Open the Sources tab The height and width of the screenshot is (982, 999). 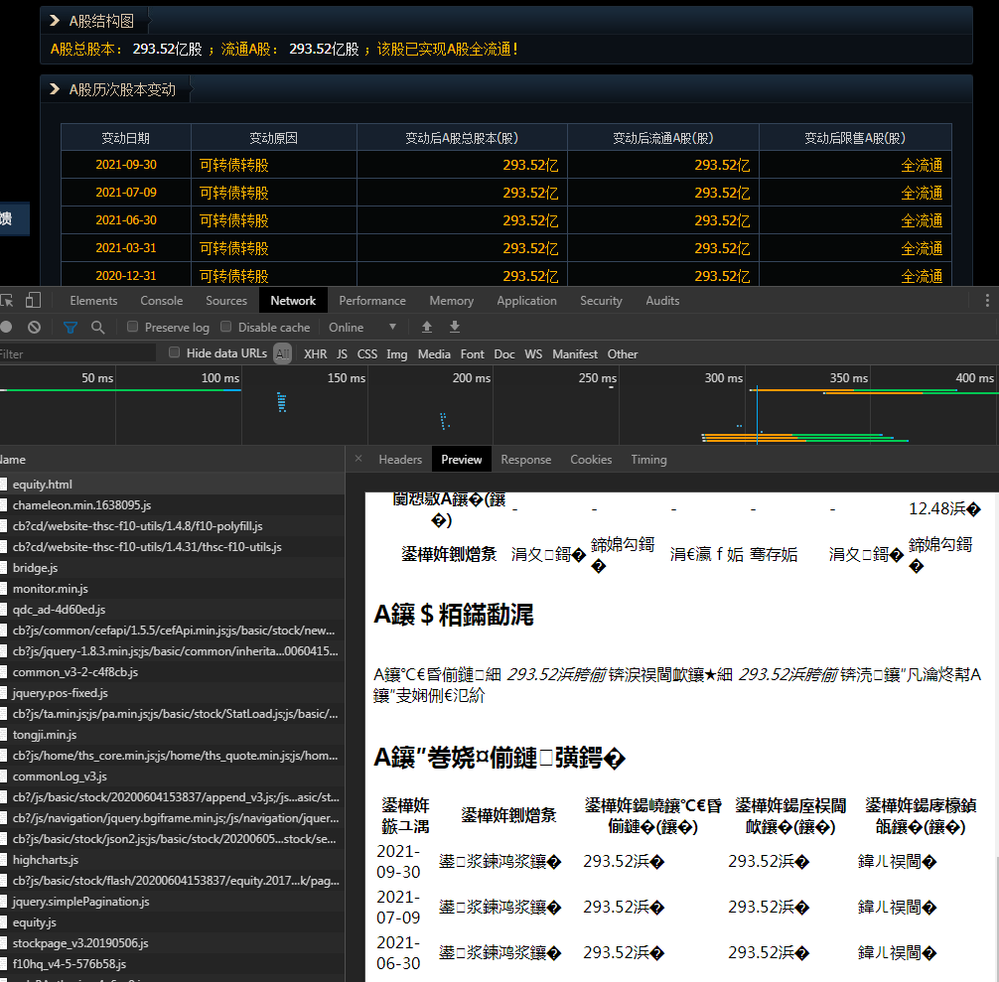pyautogui.click(x=226, y=301)
